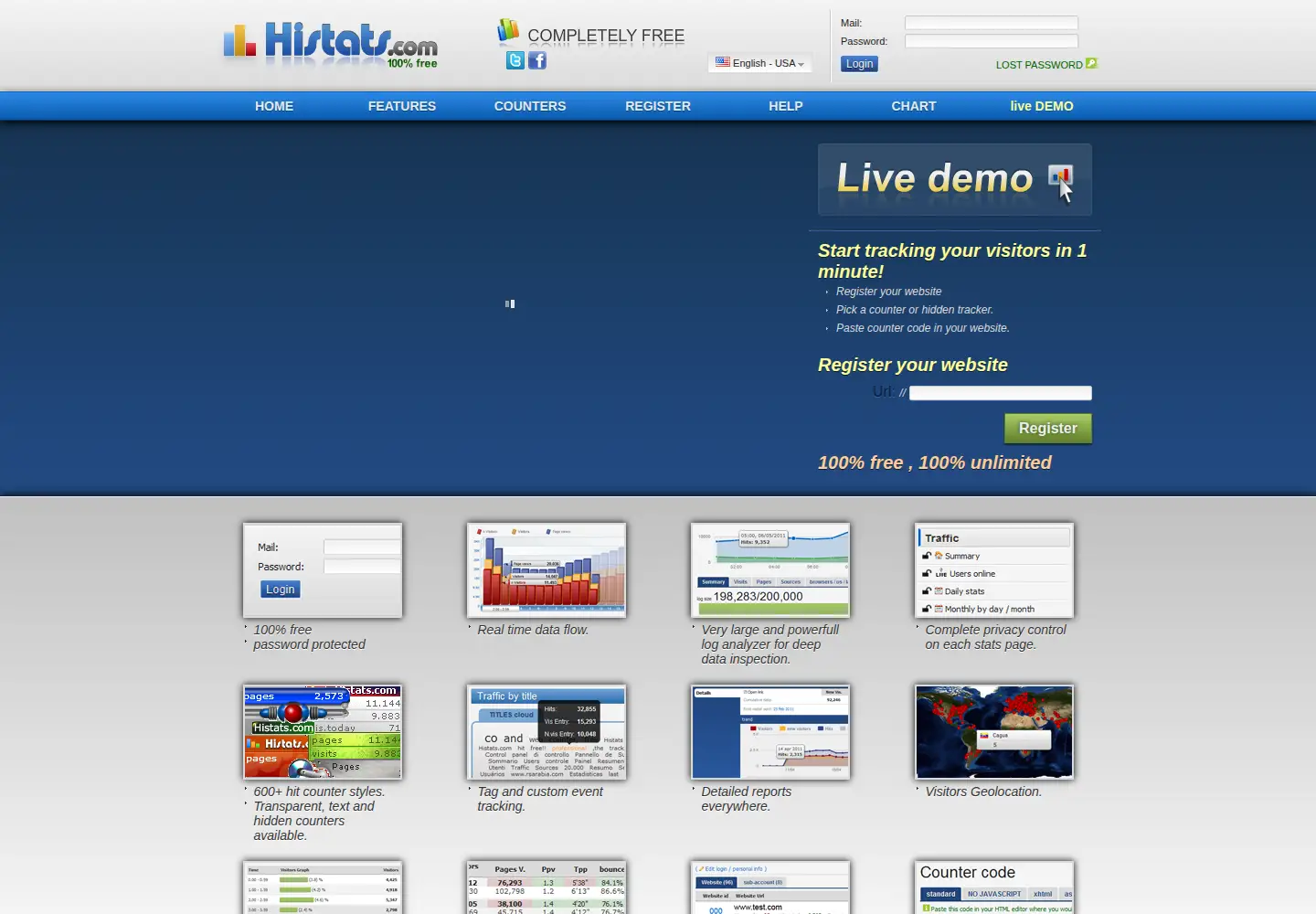The image size is (1316, 914).
Task: Click the Live demo banner image
Action: tap(954, 179)
